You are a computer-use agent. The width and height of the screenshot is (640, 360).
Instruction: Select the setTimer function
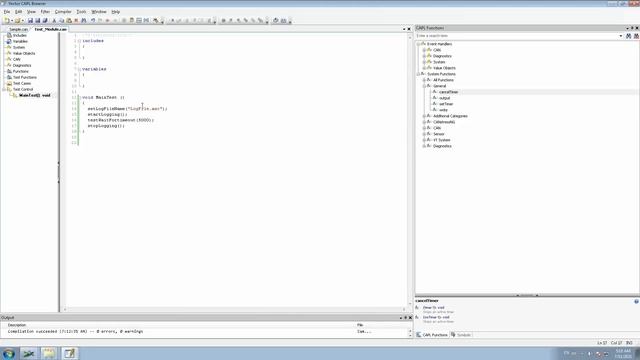pos(446,104)
